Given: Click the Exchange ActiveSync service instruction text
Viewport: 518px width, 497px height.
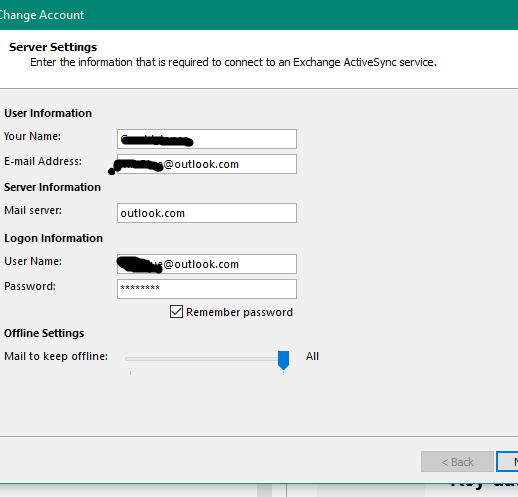Looking at the screenshot, I should [233, 62].
